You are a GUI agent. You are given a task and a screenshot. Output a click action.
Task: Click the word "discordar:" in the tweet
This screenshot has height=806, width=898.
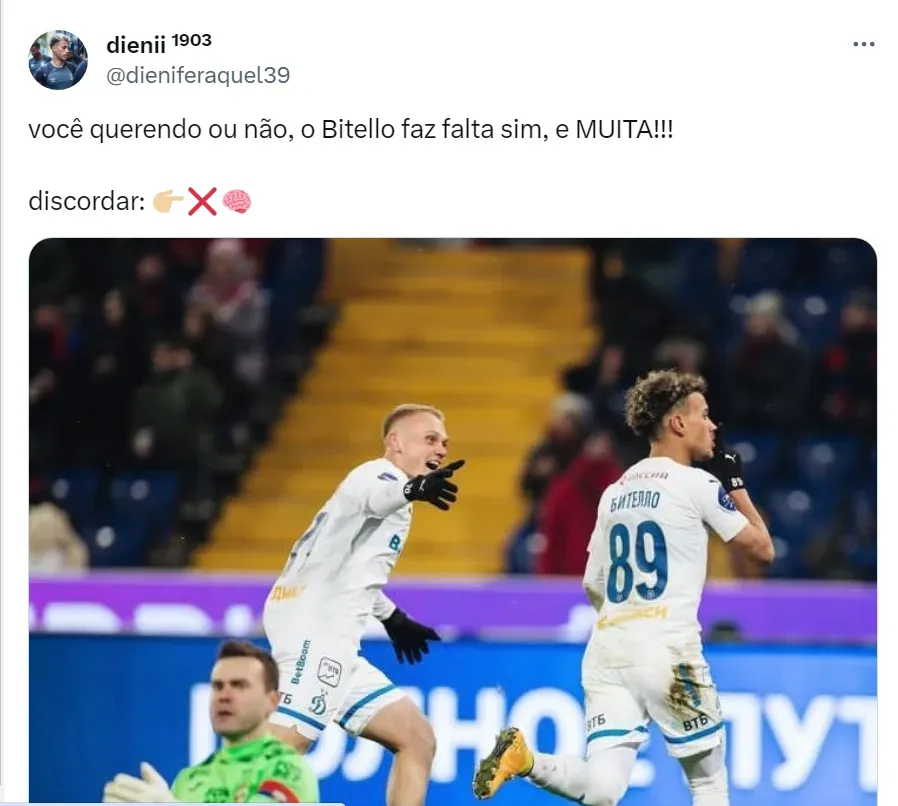[x=86, y=202]
